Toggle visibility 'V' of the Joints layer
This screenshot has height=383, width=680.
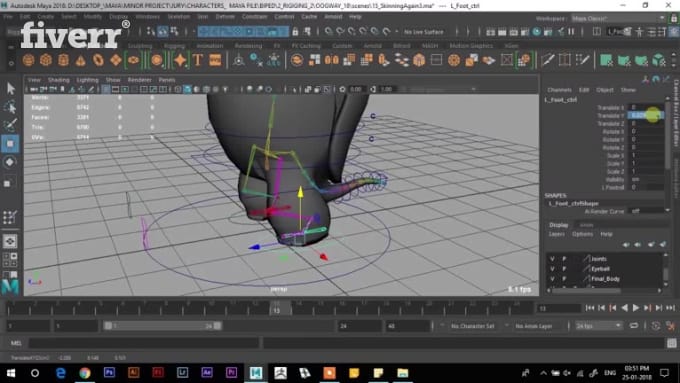tap(552, 259)
